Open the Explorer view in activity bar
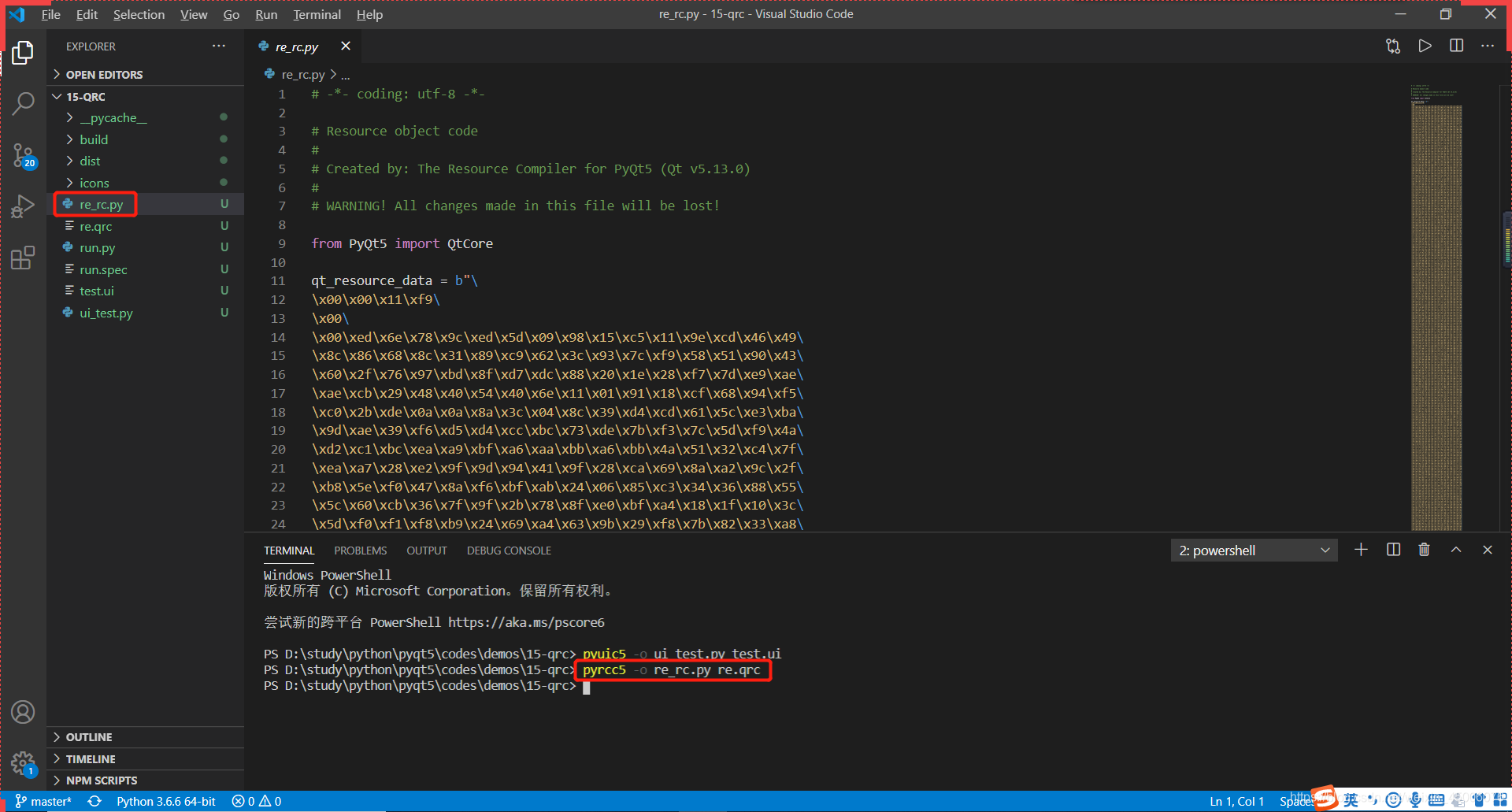Image resolution: width=1512 pixels, height=812 pixels. (23, 53)
